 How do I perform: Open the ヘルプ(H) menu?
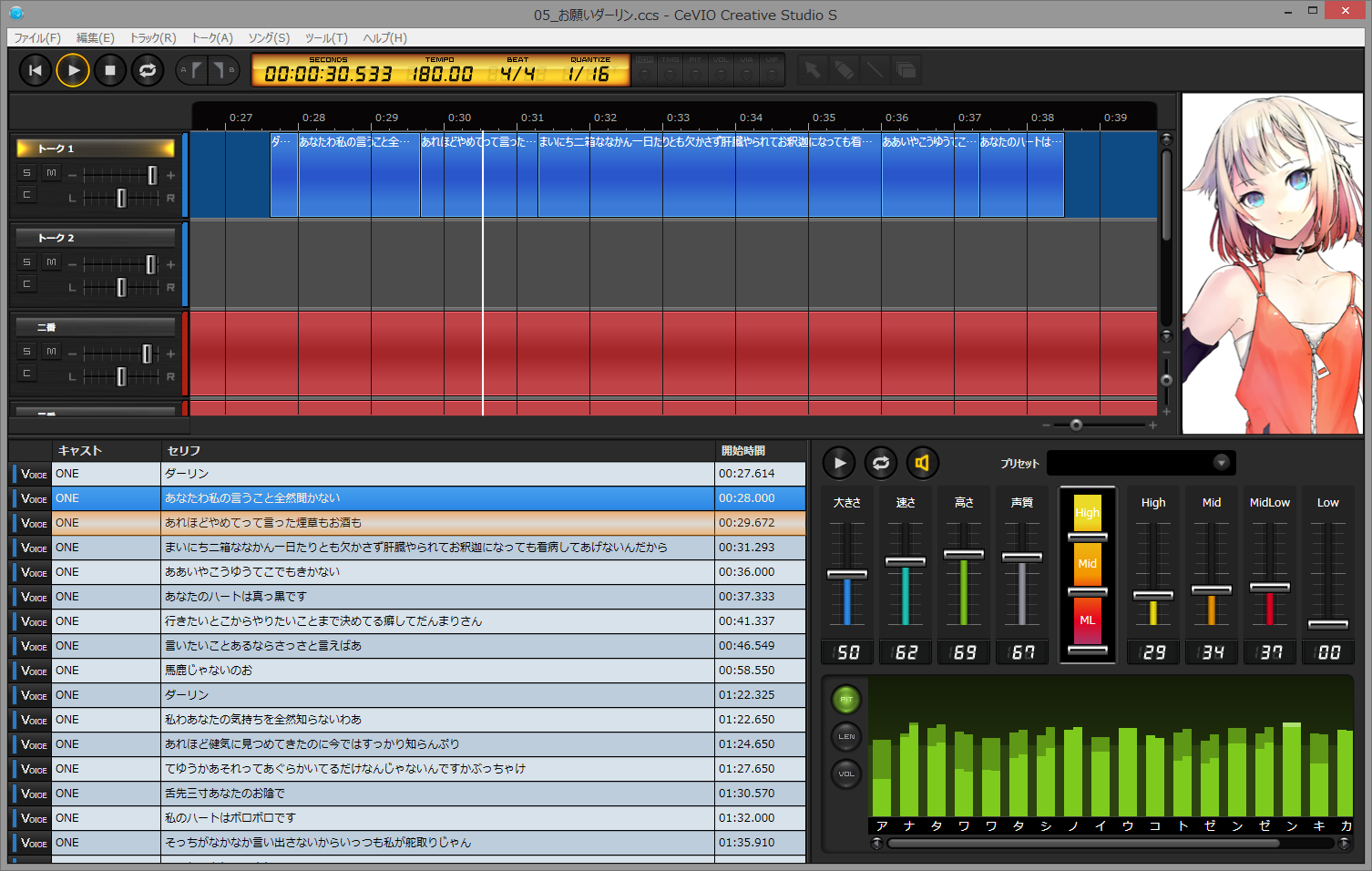pyautogui.click(x=385, y=38)
